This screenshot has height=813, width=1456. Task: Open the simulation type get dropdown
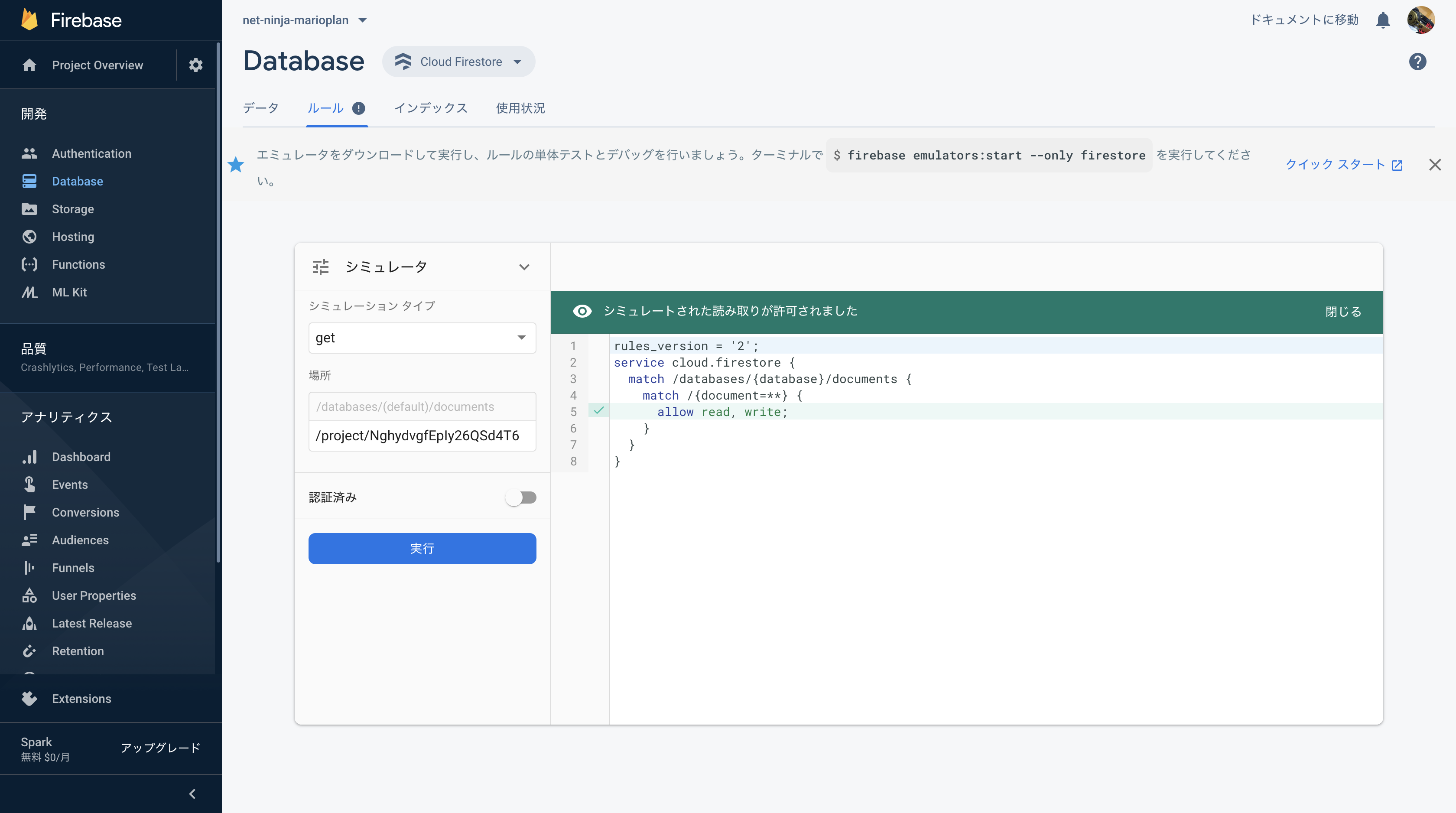[422, 338]
